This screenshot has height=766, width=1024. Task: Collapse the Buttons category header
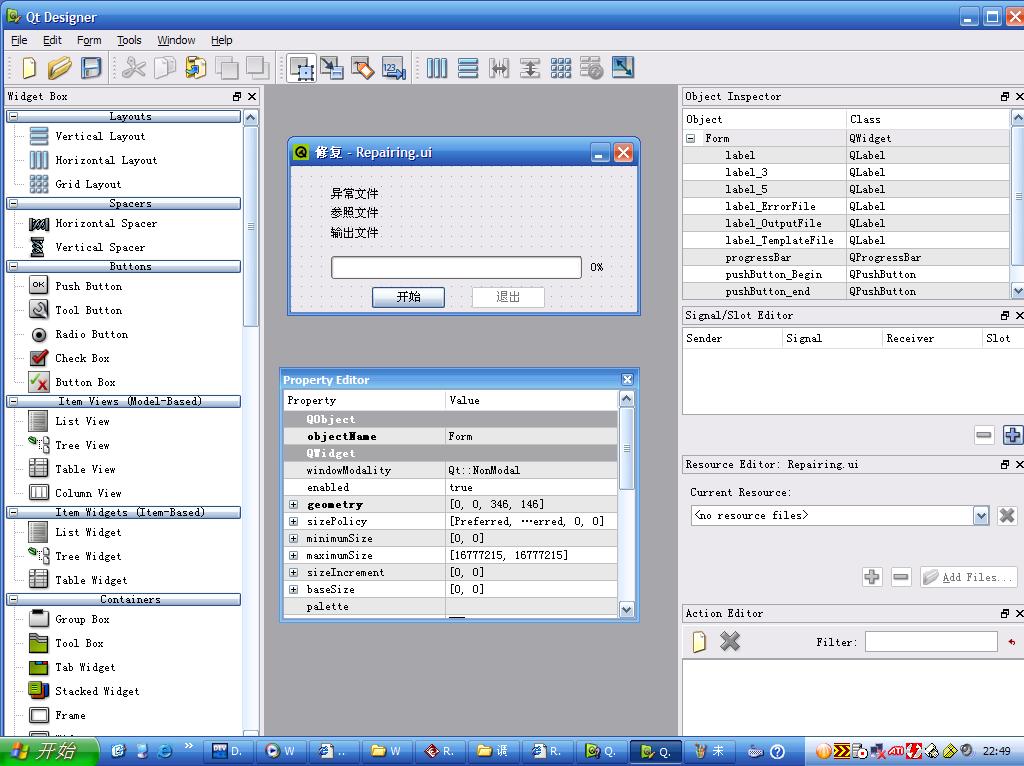pos(14,266)
